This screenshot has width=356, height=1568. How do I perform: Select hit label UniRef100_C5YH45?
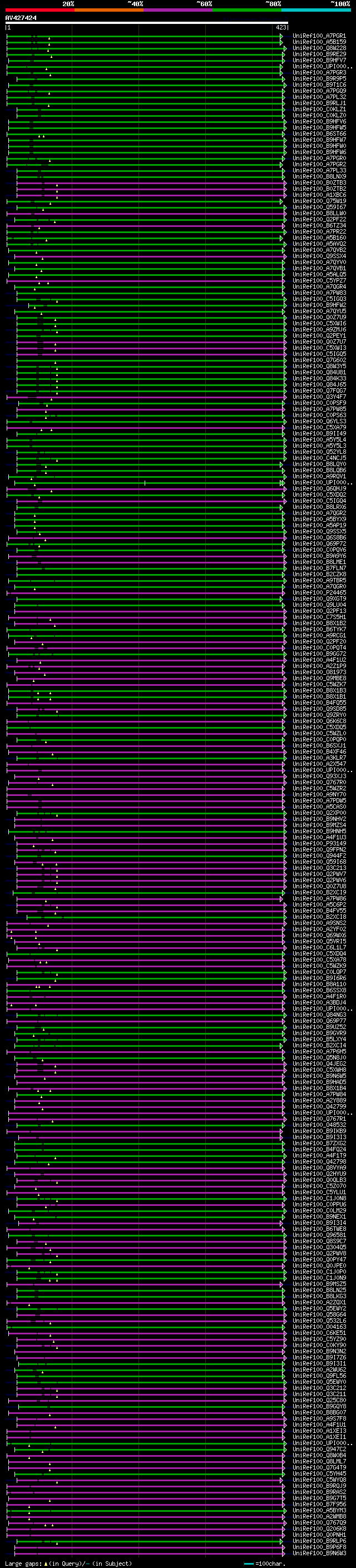pos(319,1473)
